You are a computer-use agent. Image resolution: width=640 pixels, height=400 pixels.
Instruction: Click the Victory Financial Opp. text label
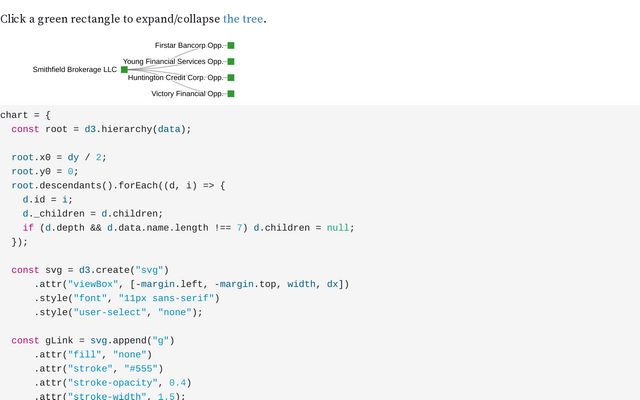[x=187, y=94]
